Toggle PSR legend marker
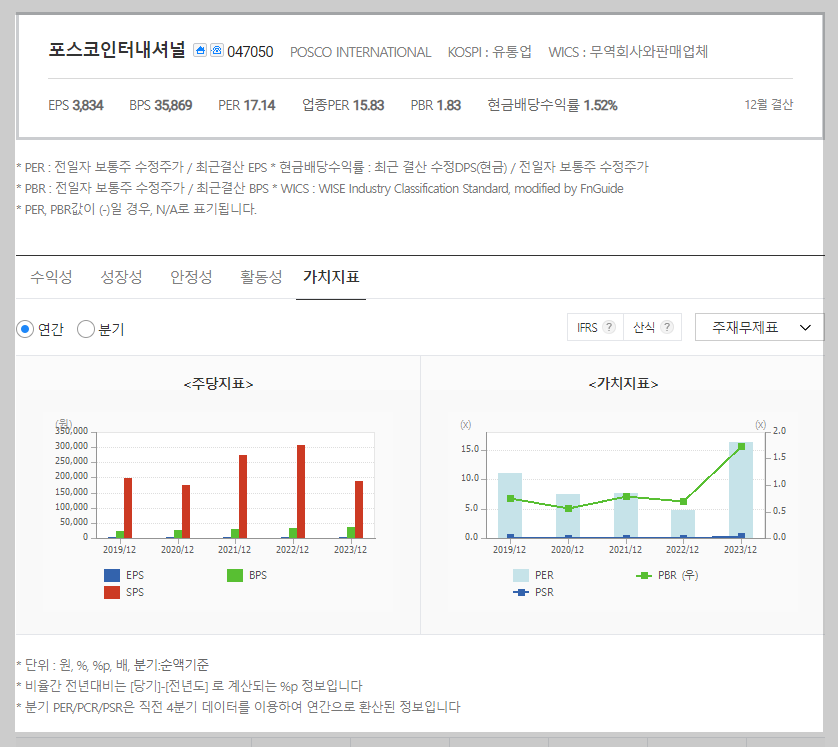The image size is (838, 747). click(521, 593)
